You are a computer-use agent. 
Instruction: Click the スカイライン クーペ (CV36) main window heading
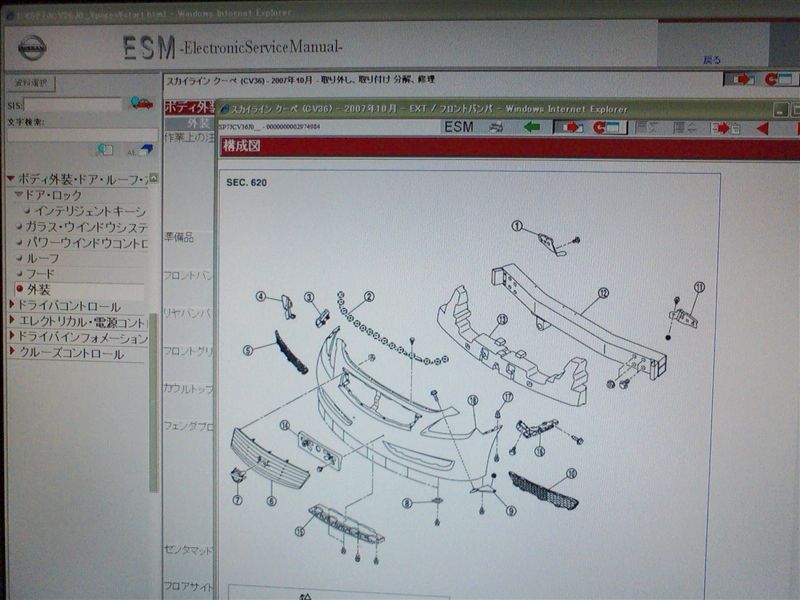(x=301, y=80)
